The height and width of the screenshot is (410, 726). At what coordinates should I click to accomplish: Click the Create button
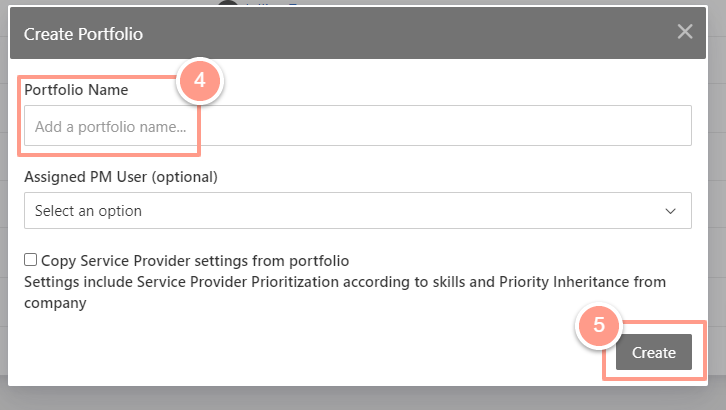coord(654,352)
